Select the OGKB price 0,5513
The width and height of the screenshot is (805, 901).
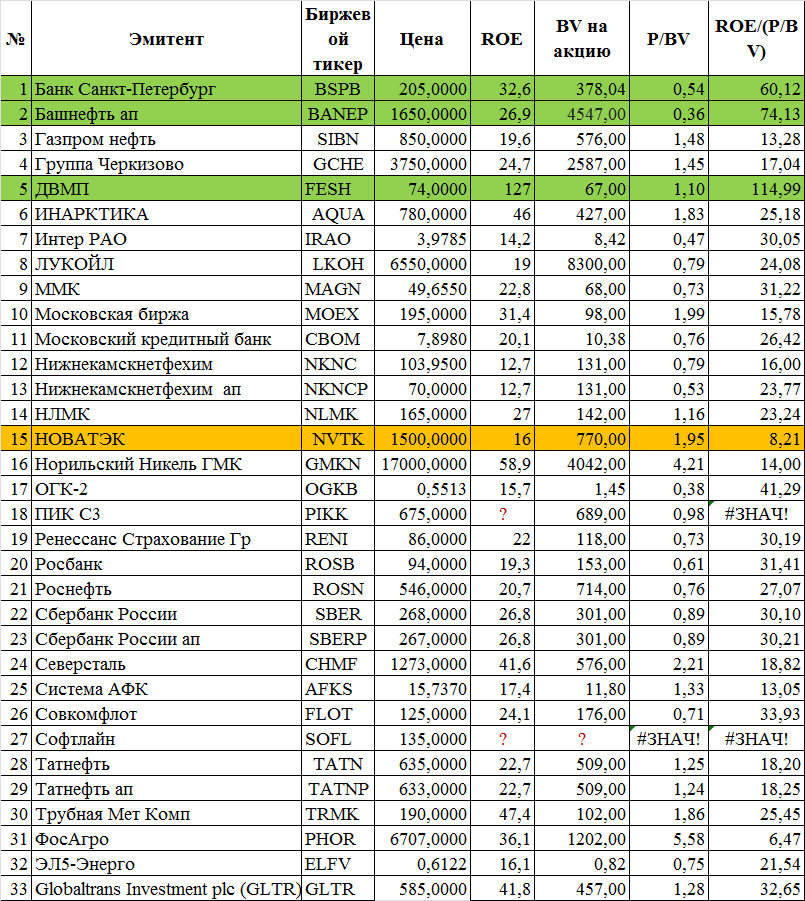click(422, 489)
